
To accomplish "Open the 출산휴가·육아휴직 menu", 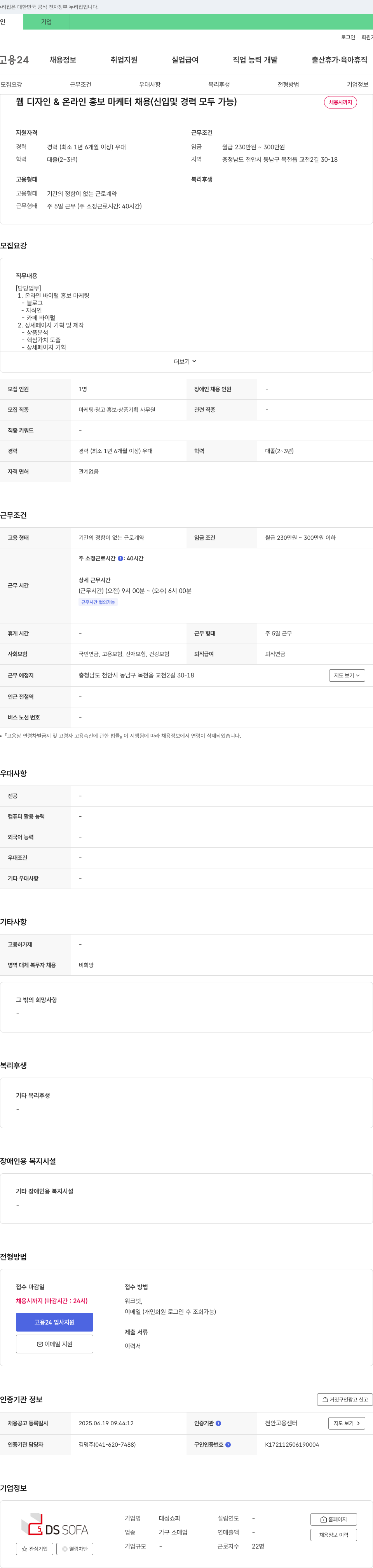I will pyautogui.click(x=340, y=59).
